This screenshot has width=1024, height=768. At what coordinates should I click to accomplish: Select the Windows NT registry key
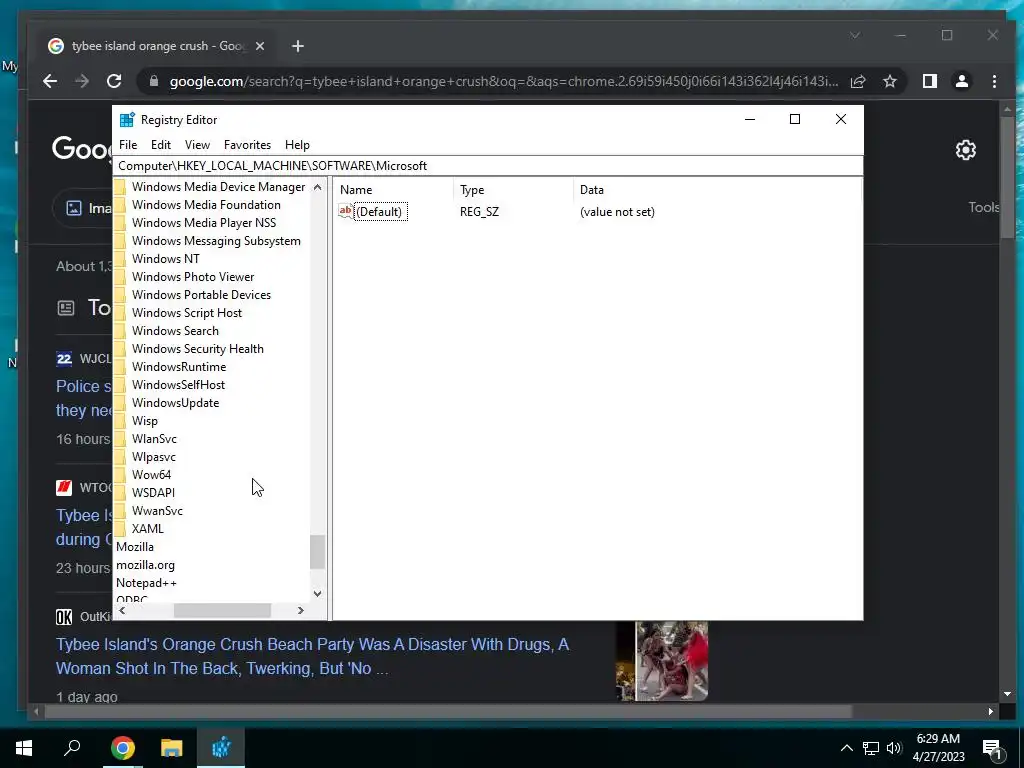(x=165, y=259)
